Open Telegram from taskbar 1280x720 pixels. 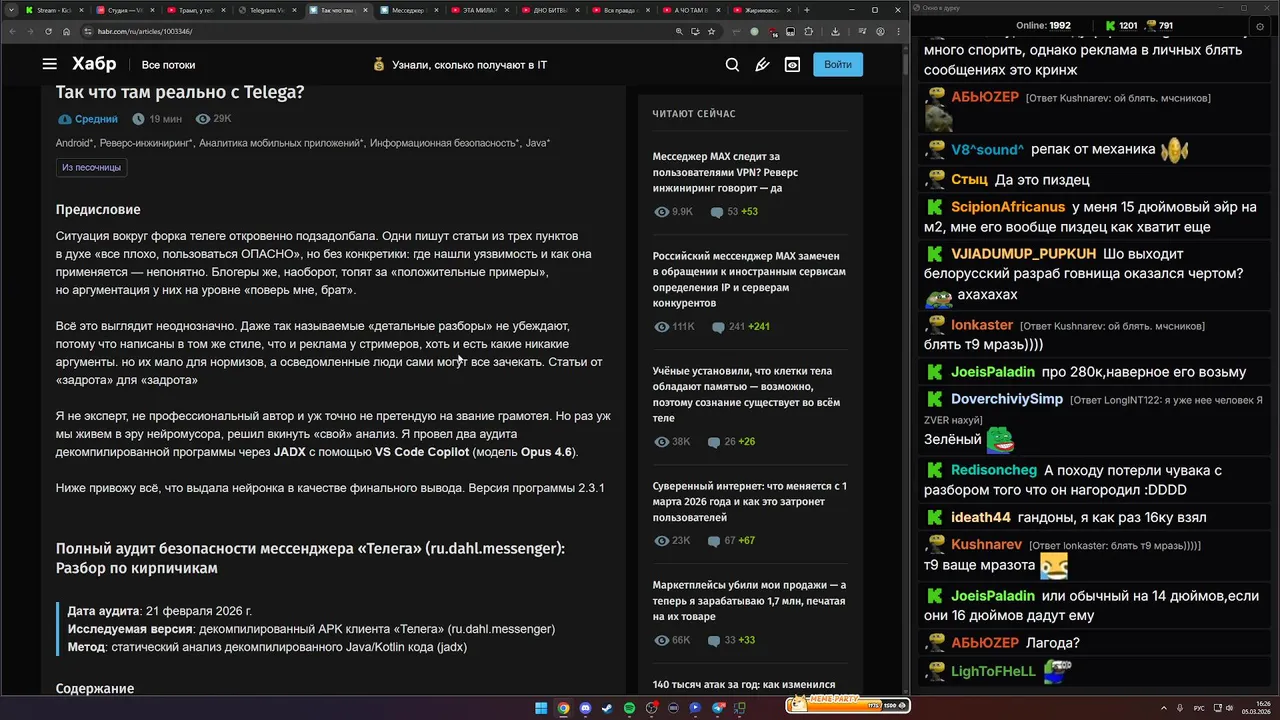(x=718, y=708)
